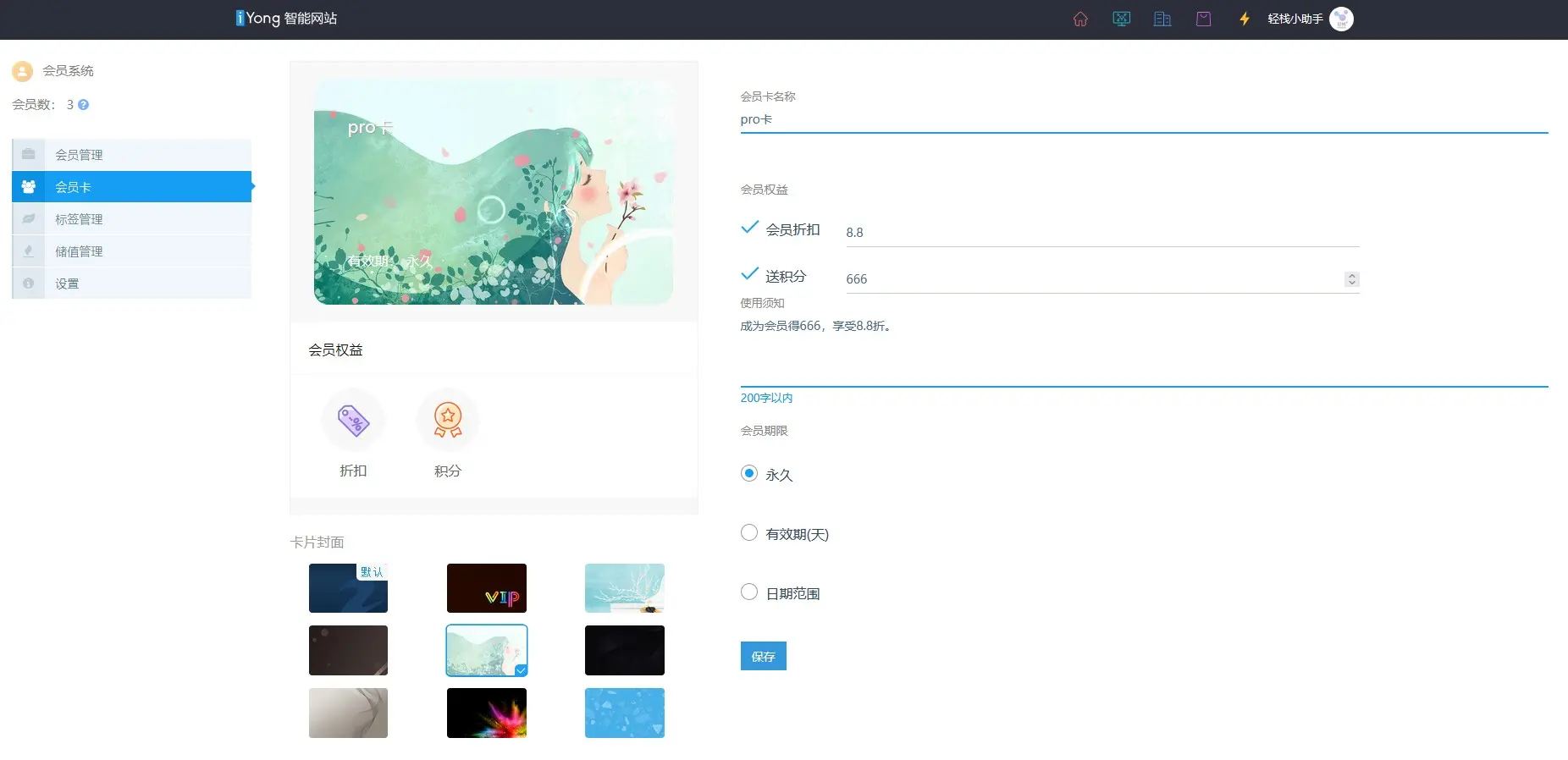Open the shopping bag icon in header
Image resolution: width=1568 pixels, height=760 pixels.
(x=1203, y=19)
